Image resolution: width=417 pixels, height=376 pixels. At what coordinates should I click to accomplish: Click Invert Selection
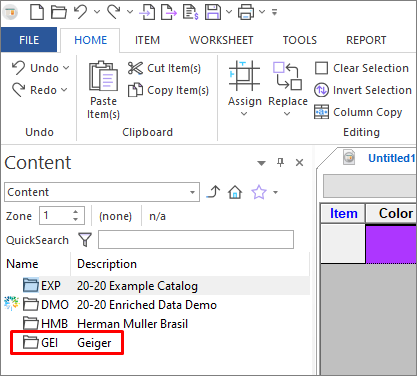[363, 90]
